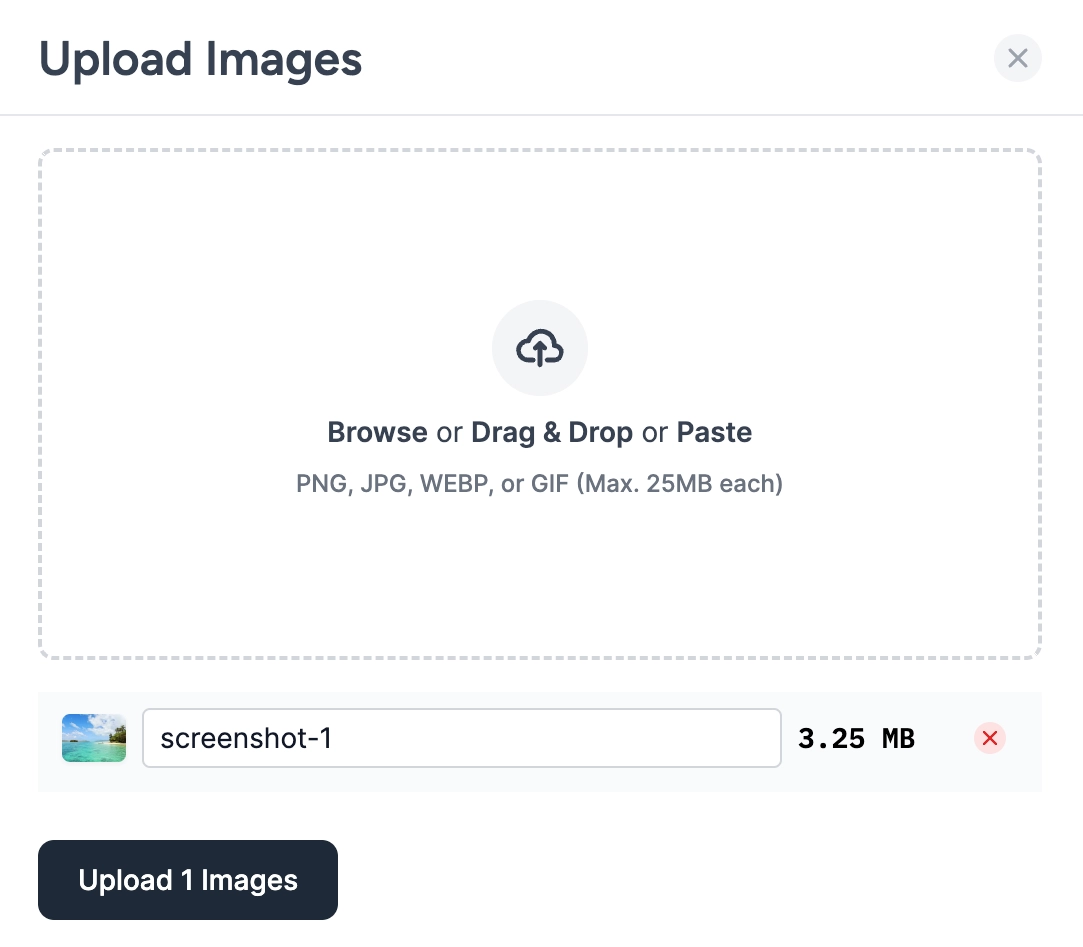
Task: Click the Upload 1 Images button
Action: [188, 879]
